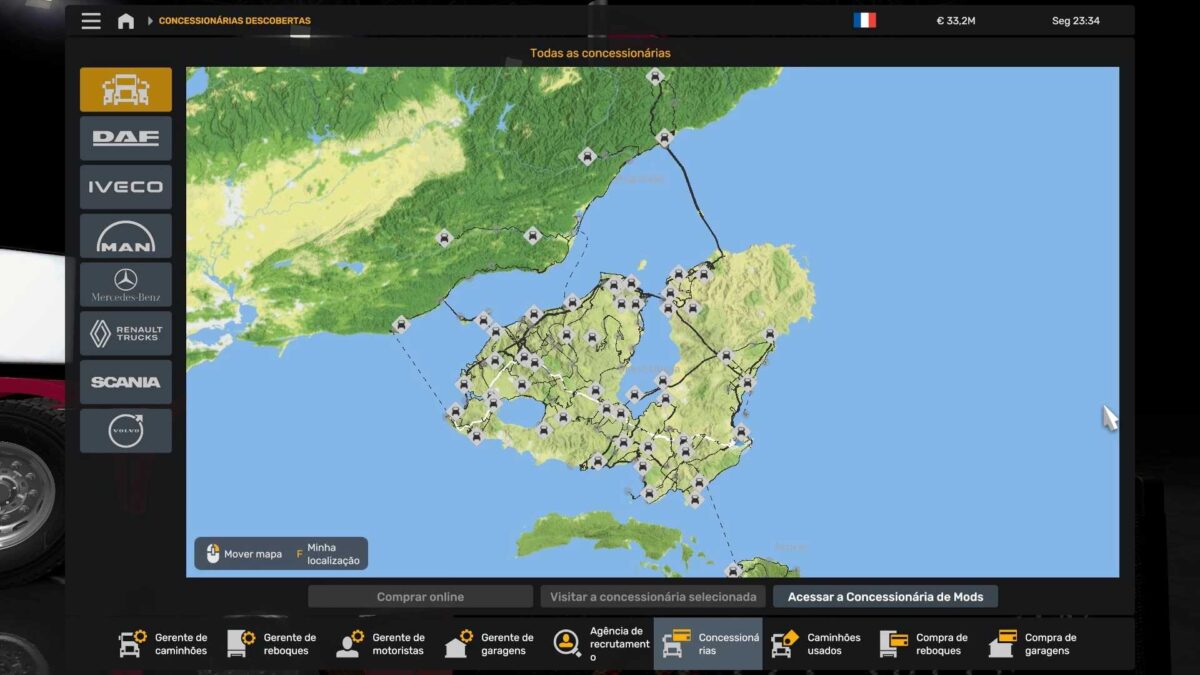1200x675 pixels.
Task: Filter dealerships by Mercedes-Benz brand
Action: 126,284
